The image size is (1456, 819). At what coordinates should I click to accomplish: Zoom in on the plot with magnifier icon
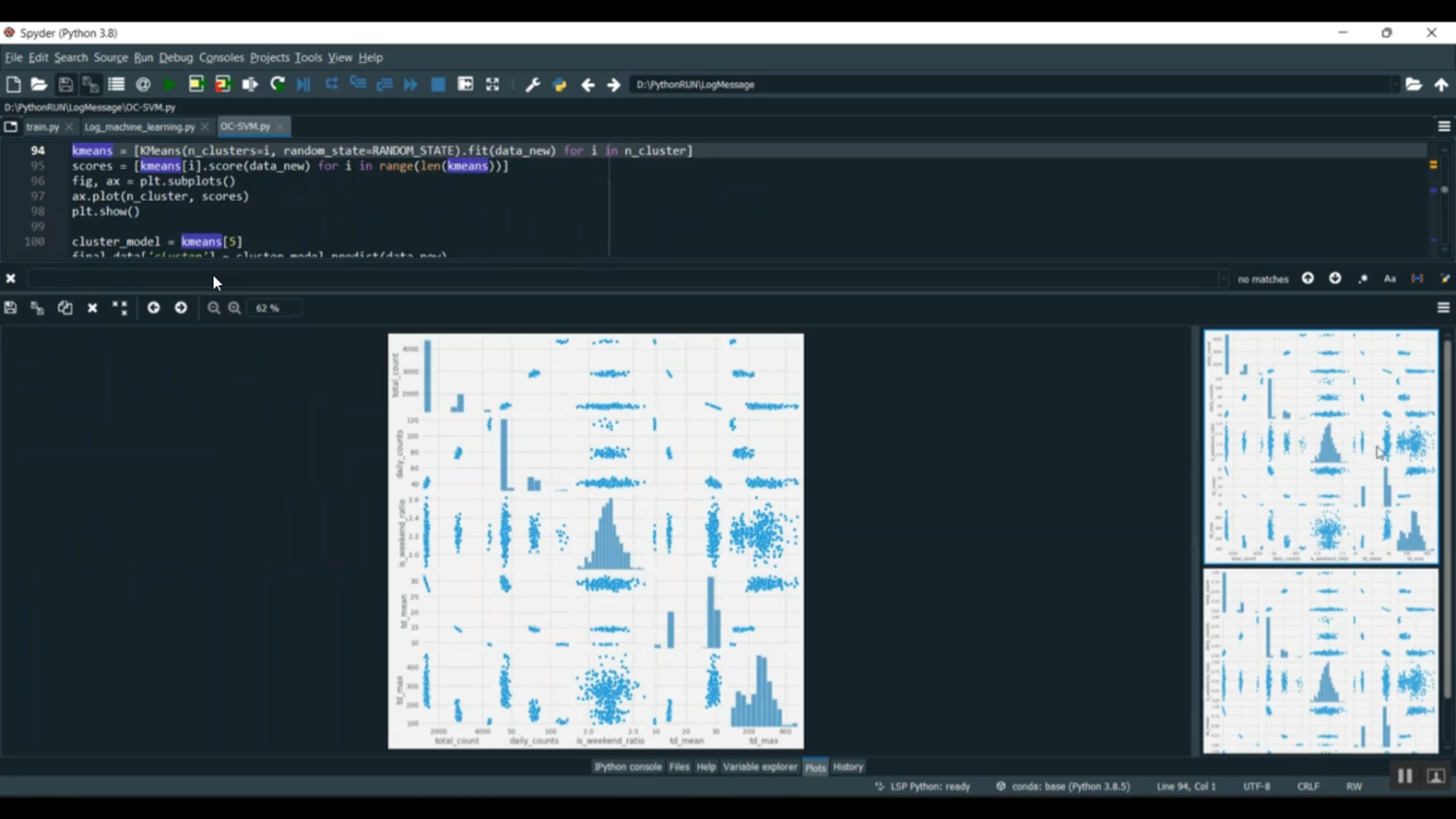[234, 308]
